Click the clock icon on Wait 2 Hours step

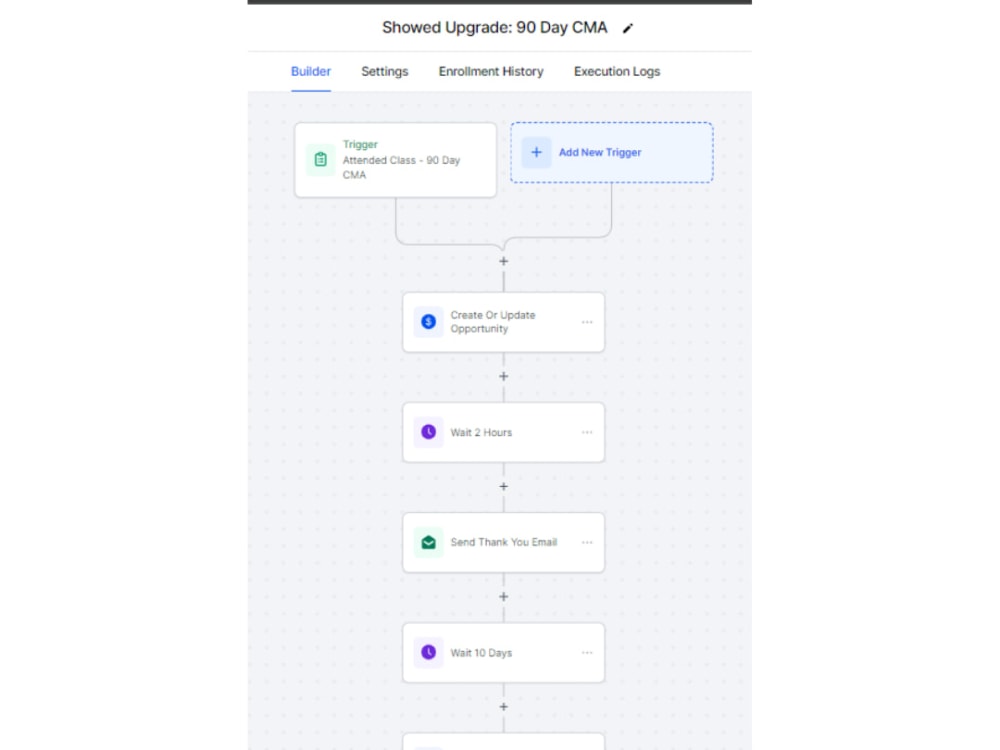pos(428,432)
